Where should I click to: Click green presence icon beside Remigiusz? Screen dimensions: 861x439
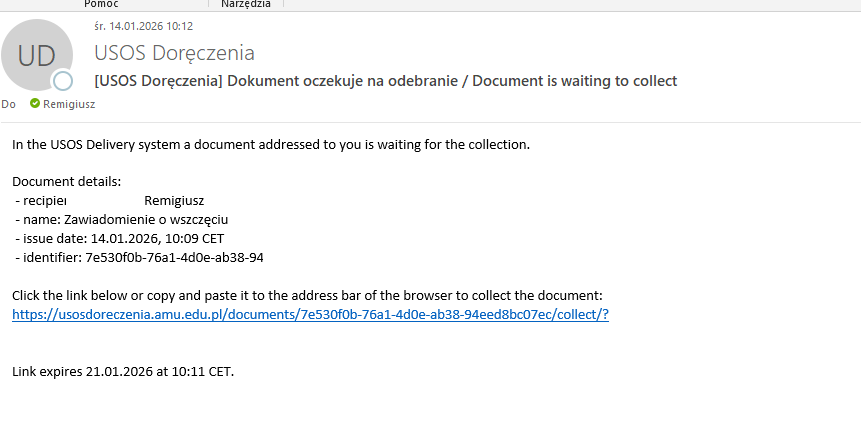[35, 103]
